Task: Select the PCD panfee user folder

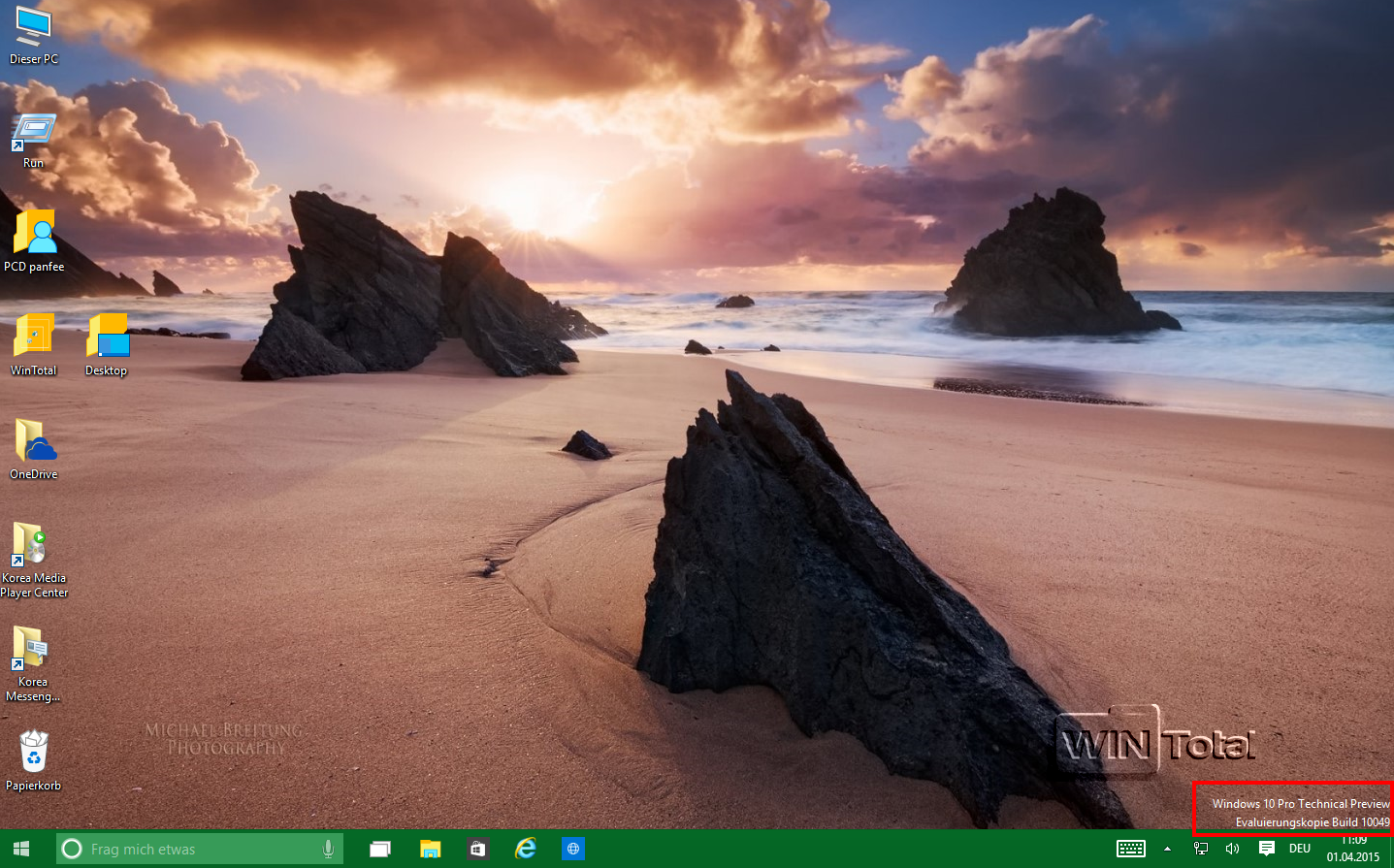Action: click(x=34, y=235)
